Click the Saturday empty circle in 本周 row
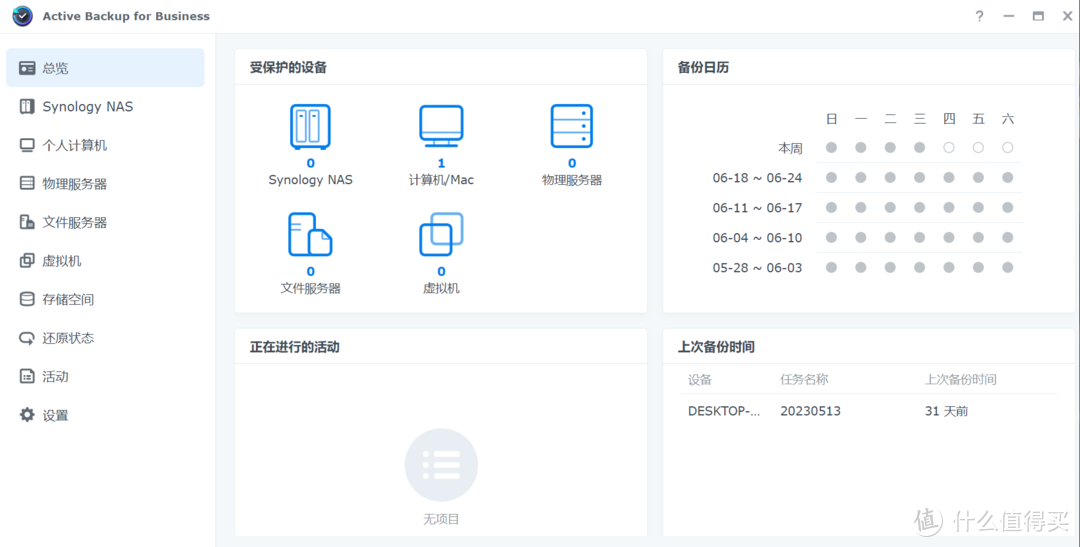Viewport: 1080px width, 547px height. pyautogui.click(x=1008, y=147)
